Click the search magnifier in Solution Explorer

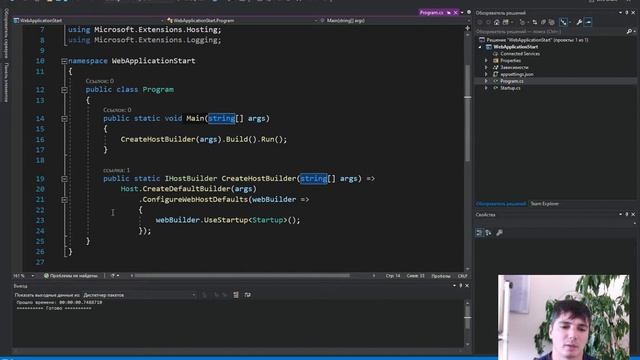[629, 31]
